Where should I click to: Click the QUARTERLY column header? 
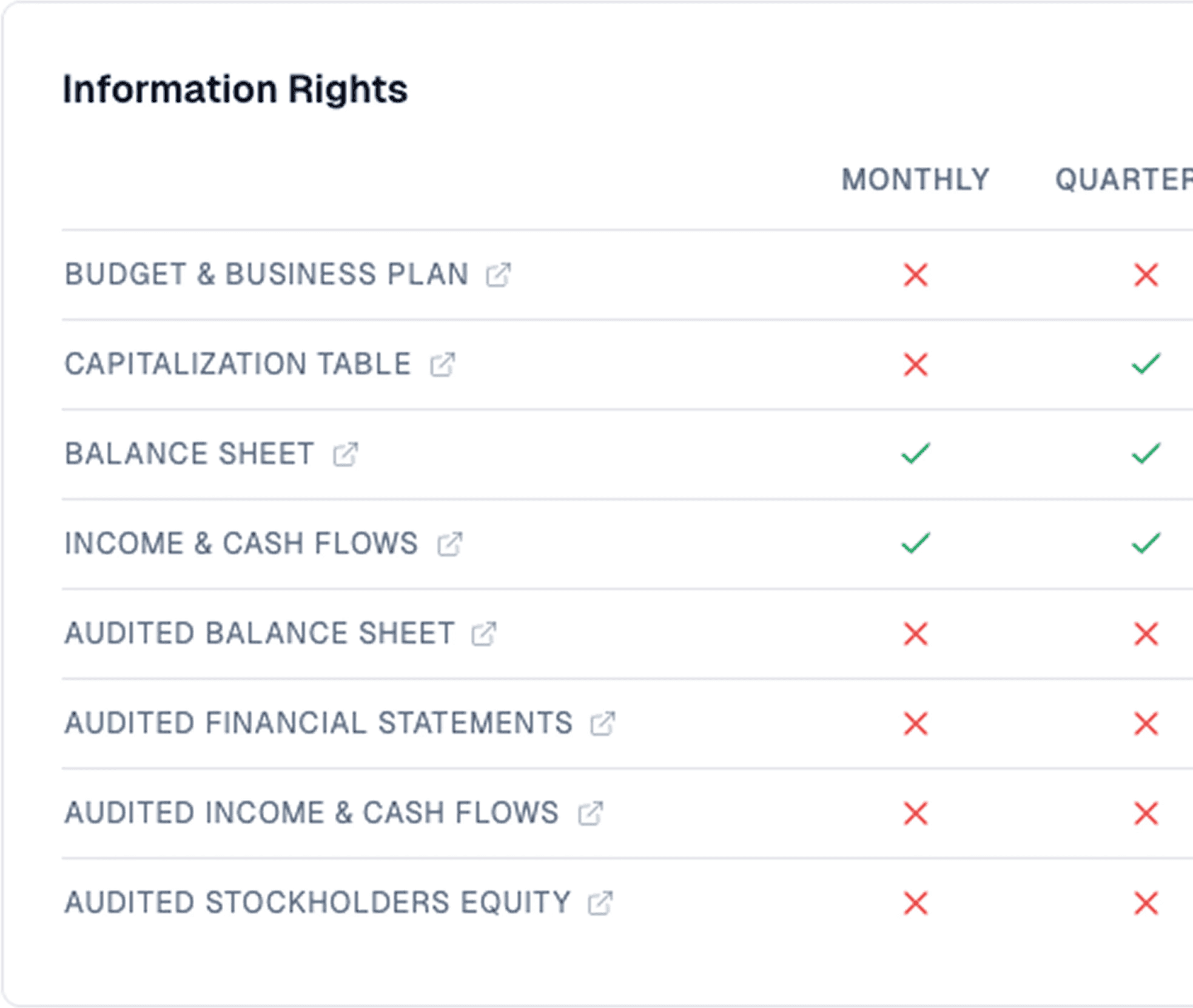tap(1124, 180)
